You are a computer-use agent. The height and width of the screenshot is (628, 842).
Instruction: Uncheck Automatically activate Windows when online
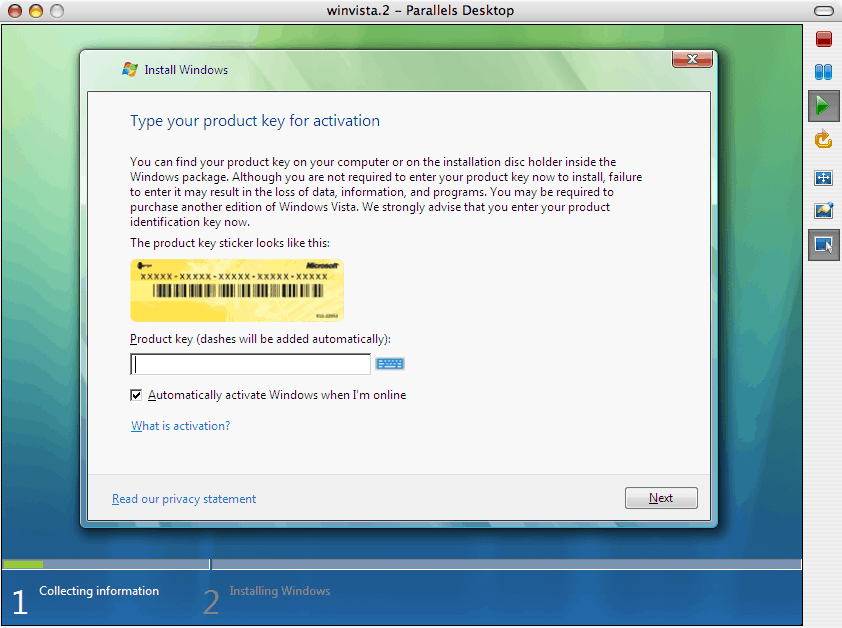coord(136,395)
